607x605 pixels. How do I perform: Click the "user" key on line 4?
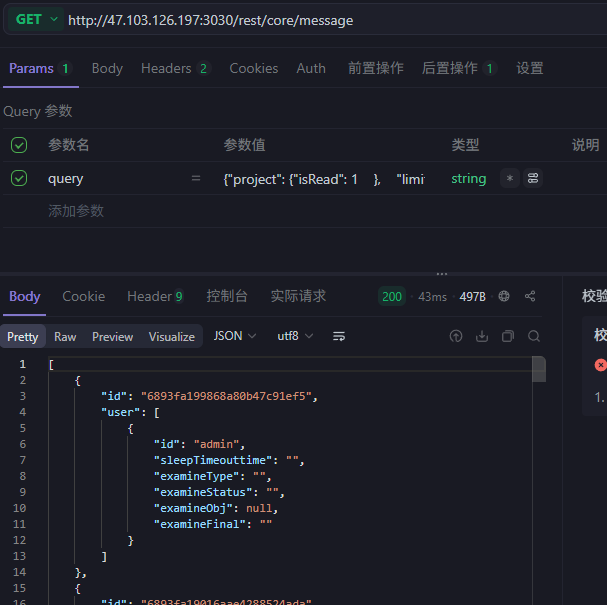click(x=120, y=412)
